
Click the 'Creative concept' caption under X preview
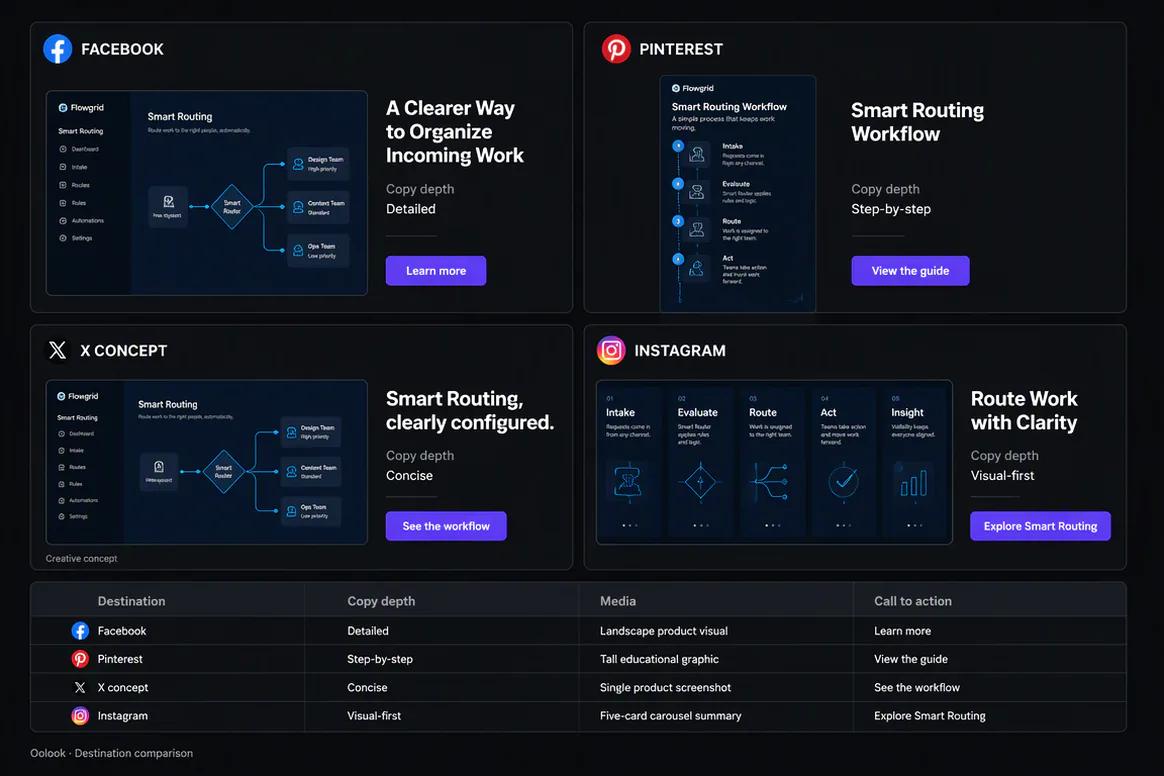click(x=81, y=558)
